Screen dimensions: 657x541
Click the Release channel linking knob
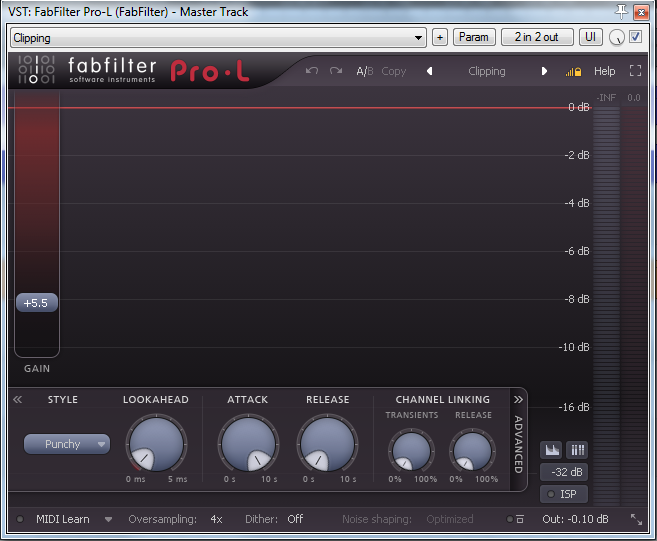tap(472, 451)
